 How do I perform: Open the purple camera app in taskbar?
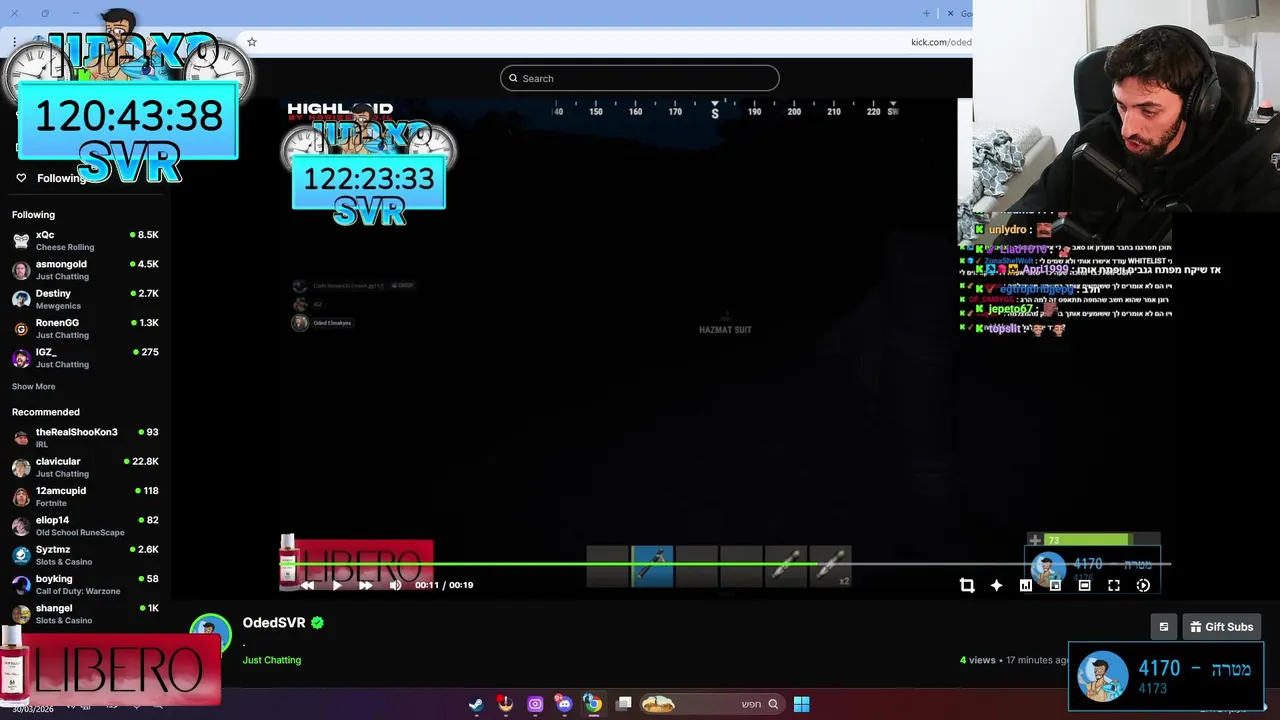(x=535, y=704)
